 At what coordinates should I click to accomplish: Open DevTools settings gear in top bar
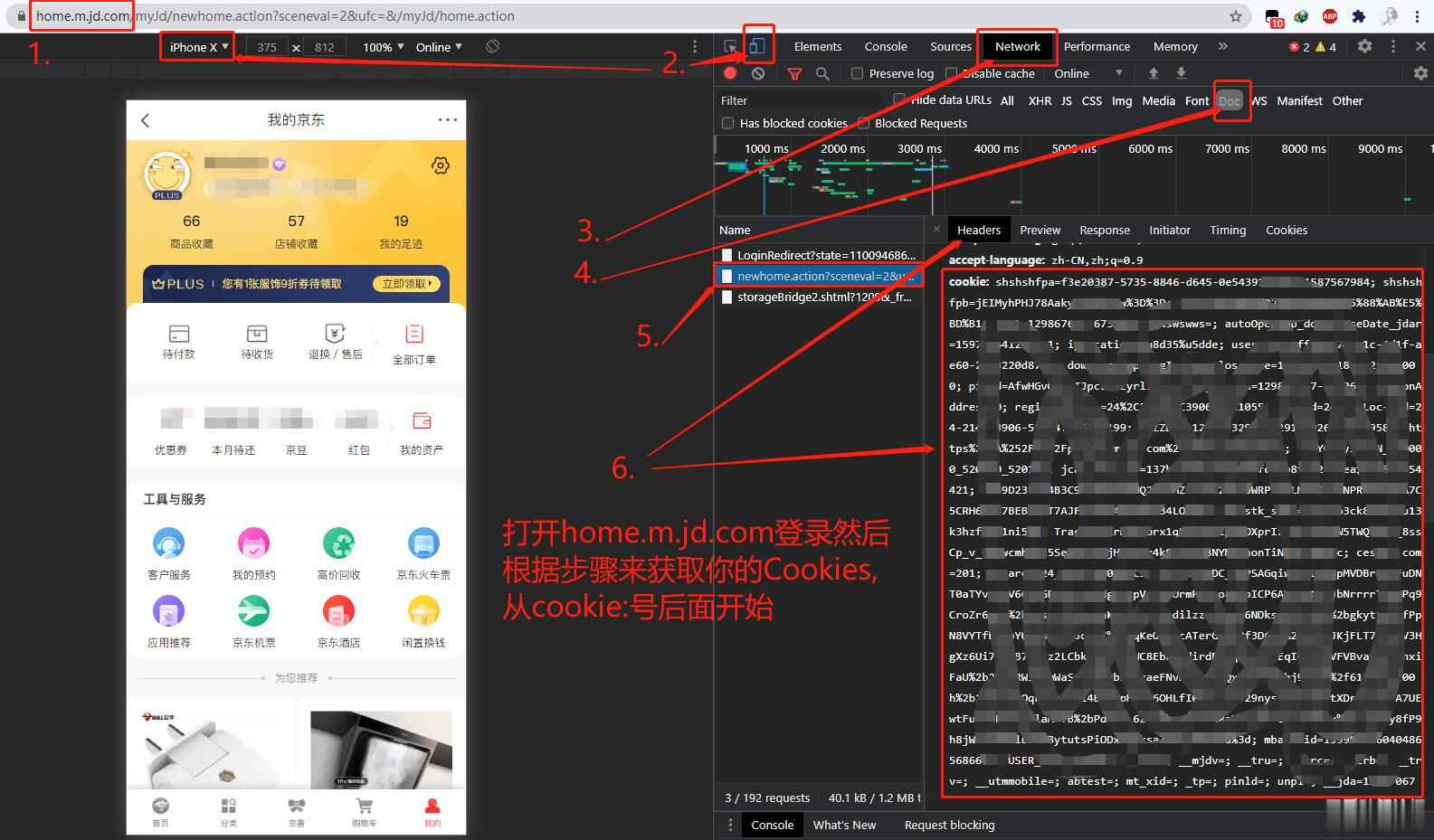[x=1364, y=46]
